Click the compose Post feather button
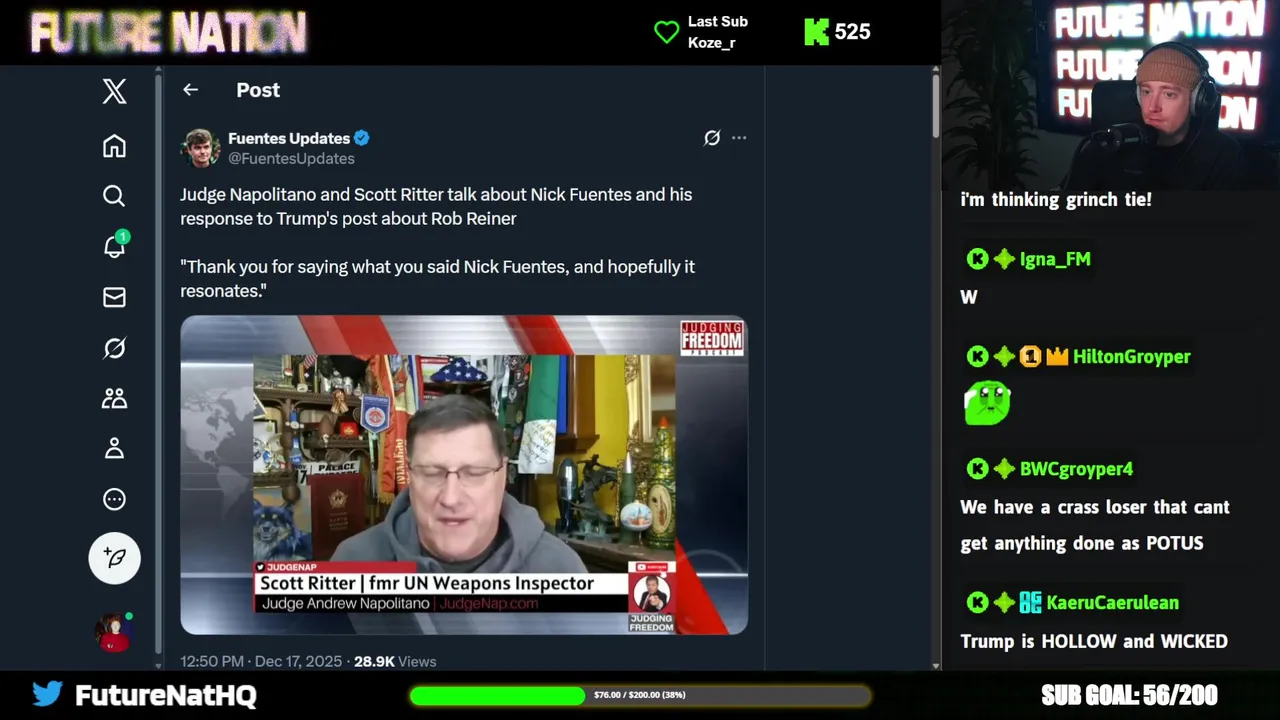Viewport: 1280px width, 720px height. coord(114,557)
